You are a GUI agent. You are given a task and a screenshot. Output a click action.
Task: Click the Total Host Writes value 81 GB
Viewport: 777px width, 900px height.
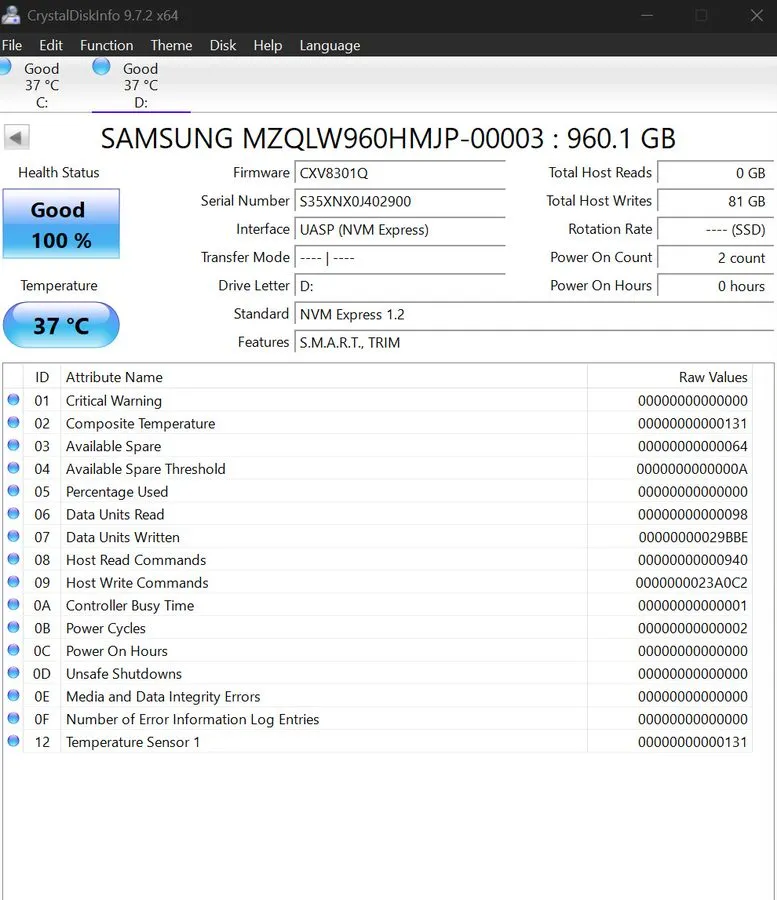(715, 201)
